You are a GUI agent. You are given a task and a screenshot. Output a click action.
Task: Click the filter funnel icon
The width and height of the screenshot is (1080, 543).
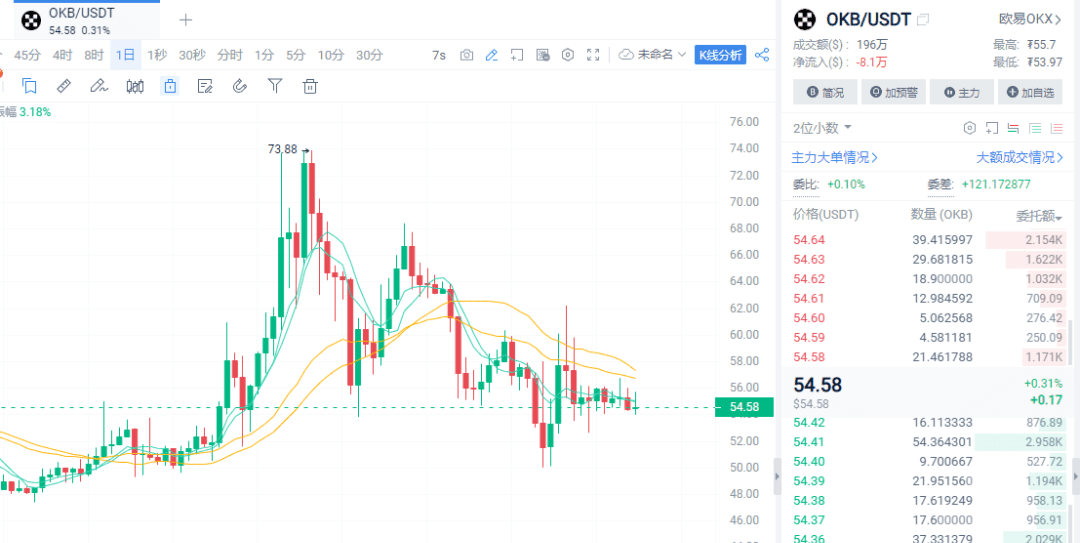[x=275, y=86]
